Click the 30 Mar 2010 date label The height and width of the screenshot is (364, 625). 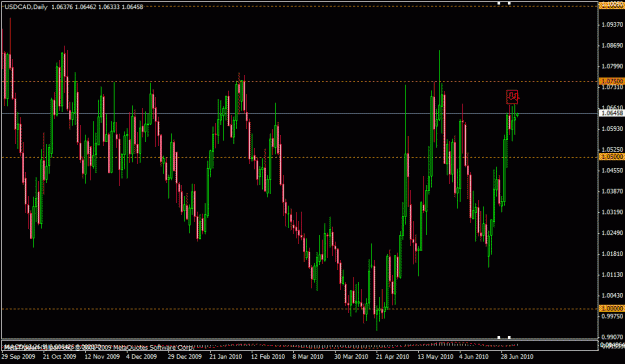(351, 356)
